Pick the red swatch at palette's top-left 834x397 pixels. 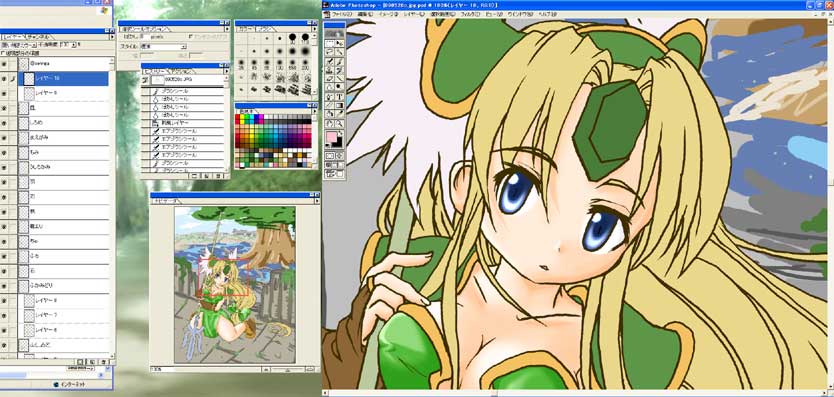click(x=237, y=117)
